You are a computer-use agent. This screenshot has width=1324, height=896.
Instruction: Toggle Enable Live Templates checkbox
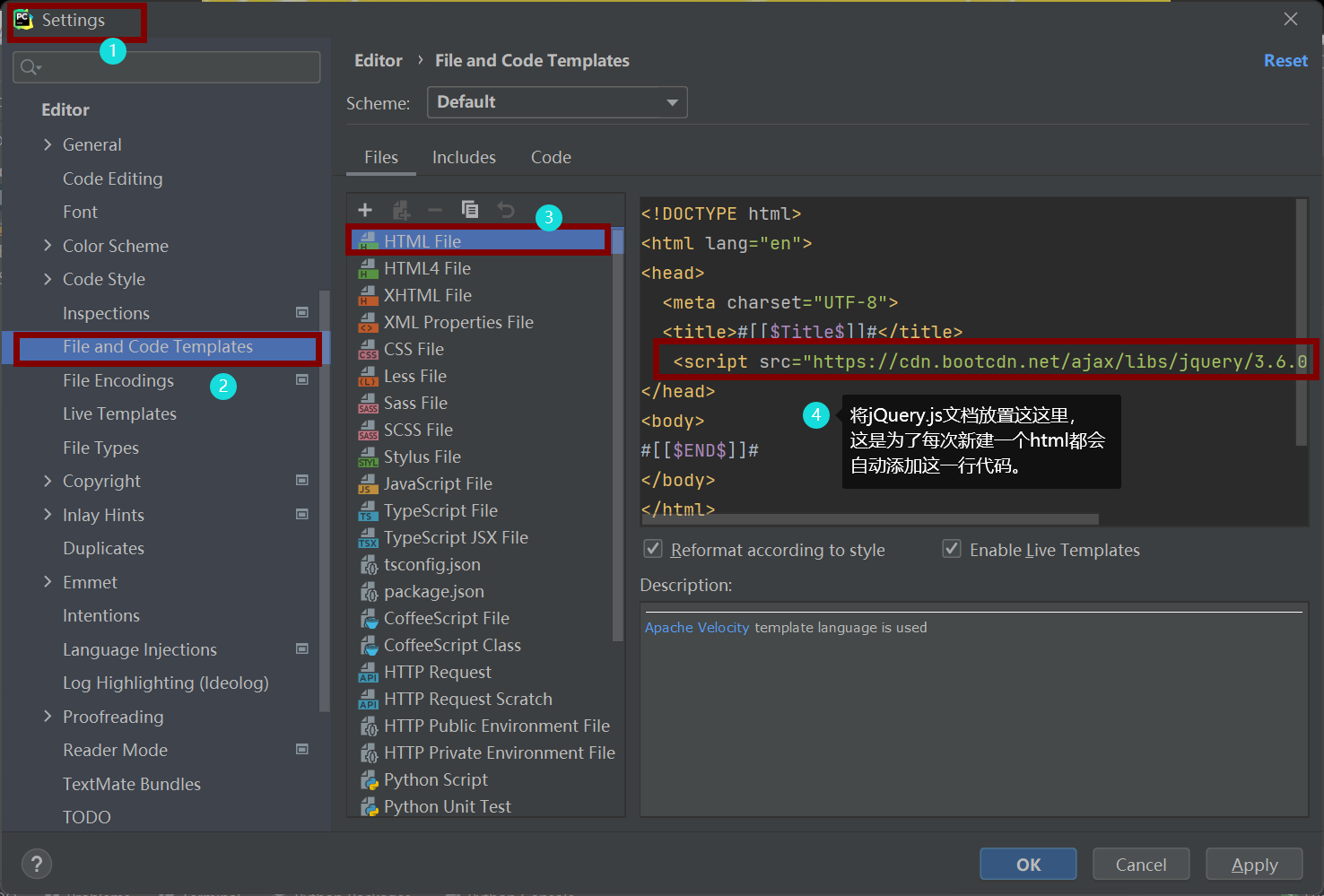952,549
